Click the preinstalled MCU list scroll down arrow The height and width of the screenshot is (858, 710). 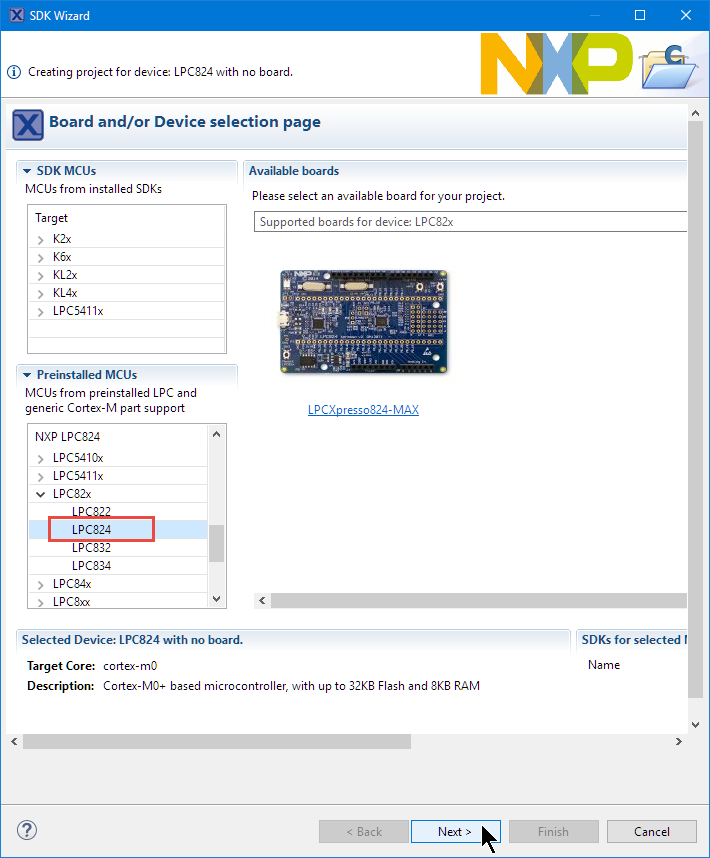[x=217, y=598]
